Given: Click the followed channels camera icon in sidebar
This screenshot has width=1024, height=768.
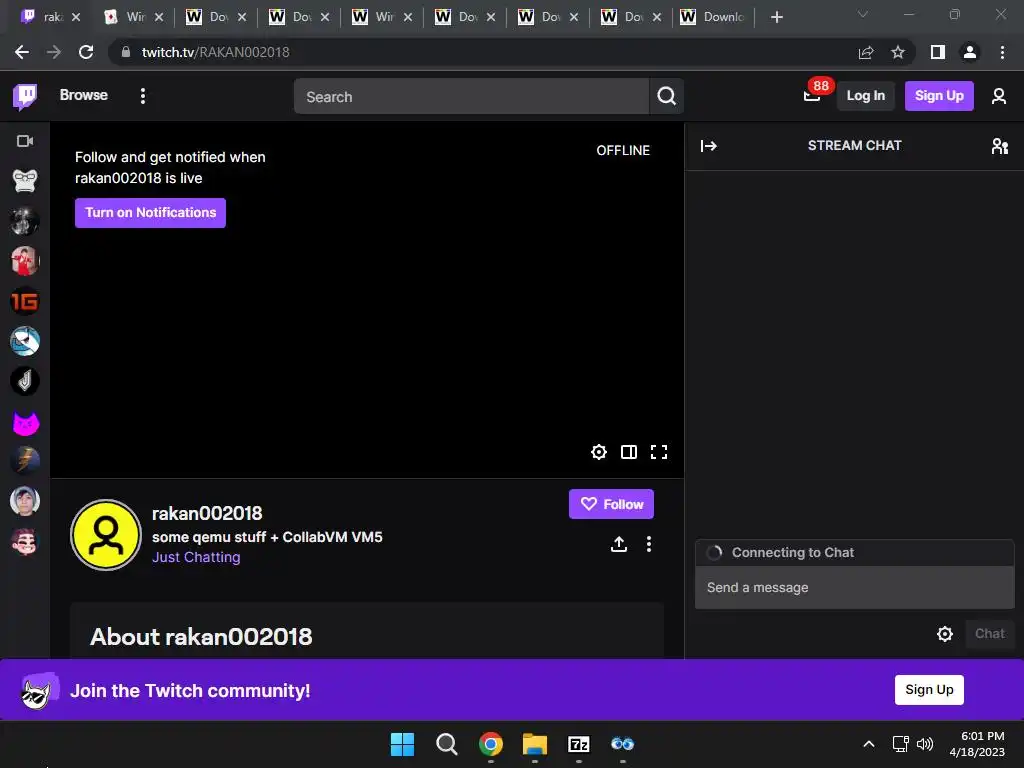Looking at the screenshot, I should [x=25, y=141].
